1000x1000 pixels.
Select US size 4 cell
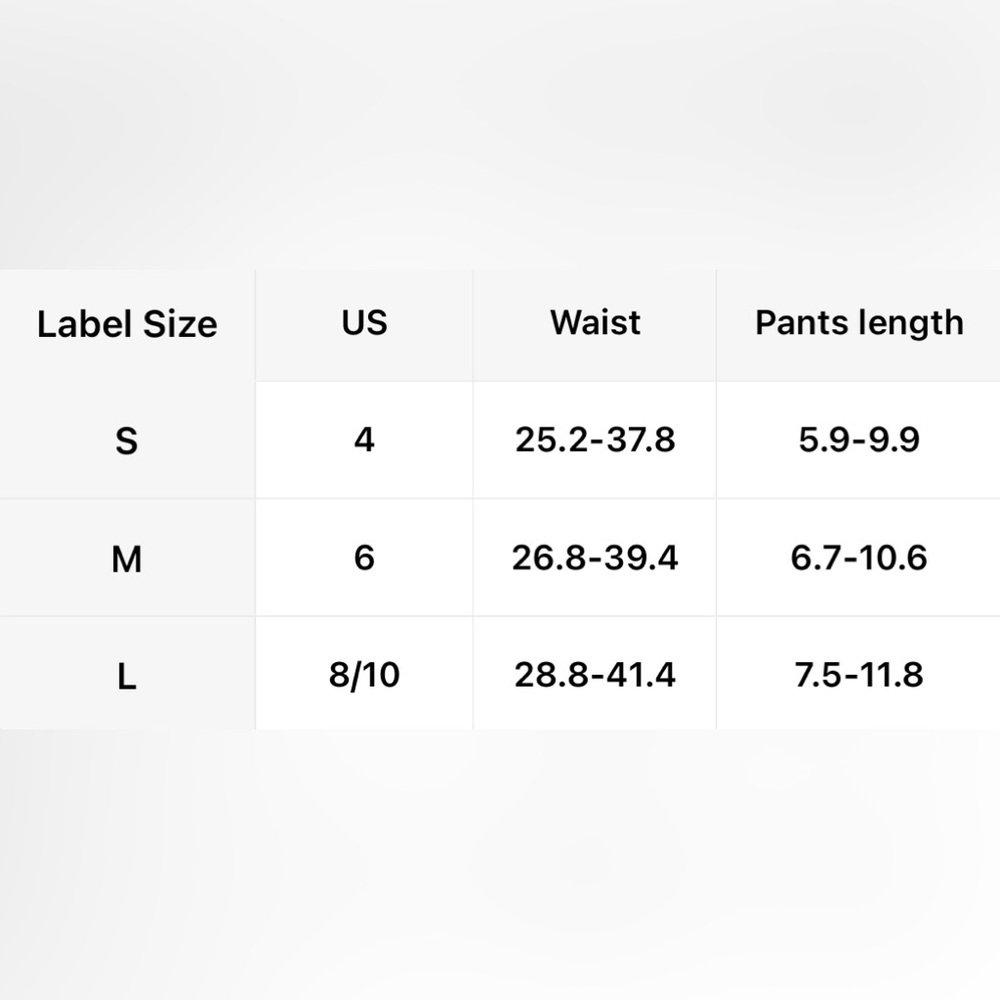(364, 440)
